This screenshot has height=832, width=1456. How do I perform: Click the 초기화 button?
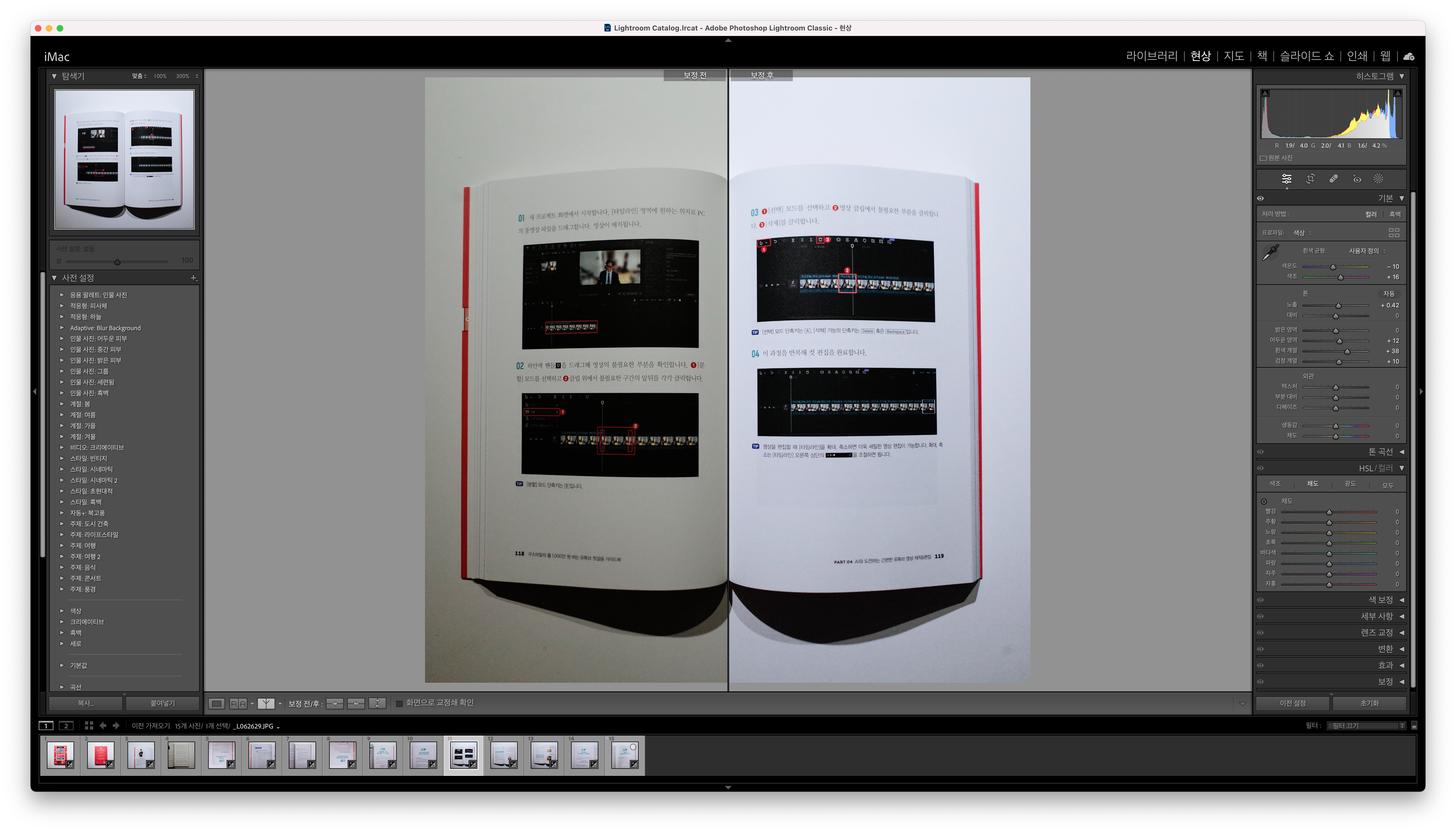point(1369,703)
